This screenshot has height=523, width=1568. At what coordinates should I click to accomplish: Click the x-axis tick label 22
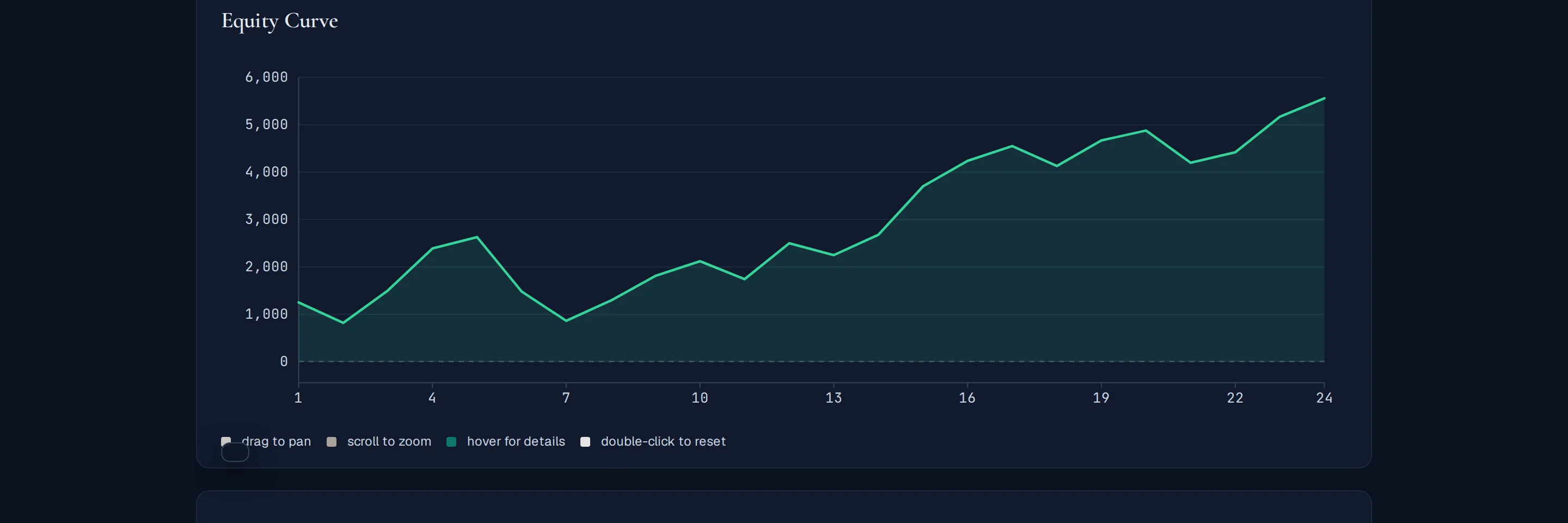[x=1235, y=398]
